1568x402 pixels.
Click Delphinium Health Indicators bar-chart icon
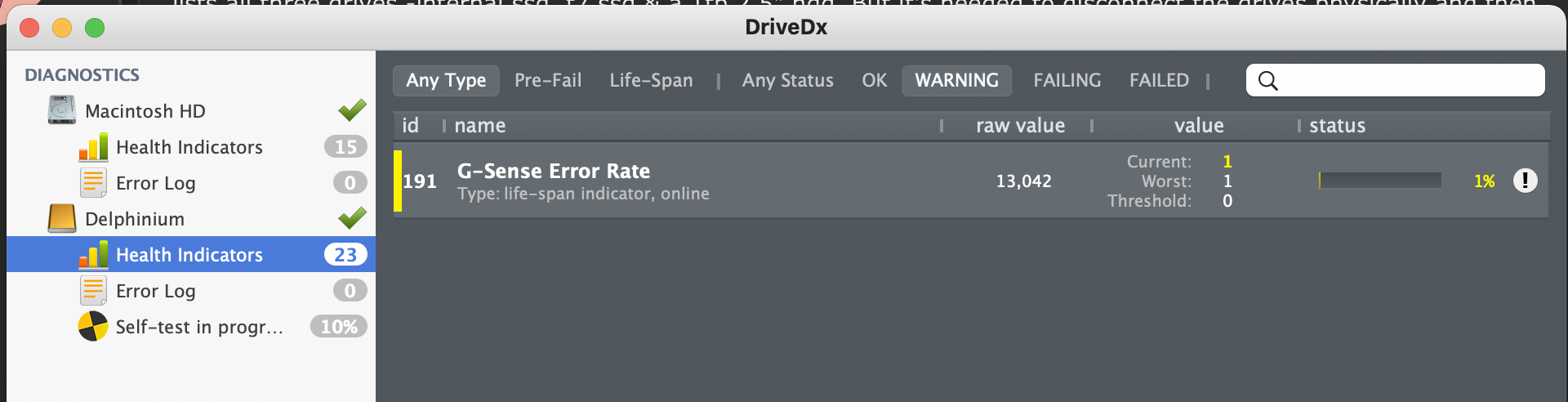click(x=93, y=255)
